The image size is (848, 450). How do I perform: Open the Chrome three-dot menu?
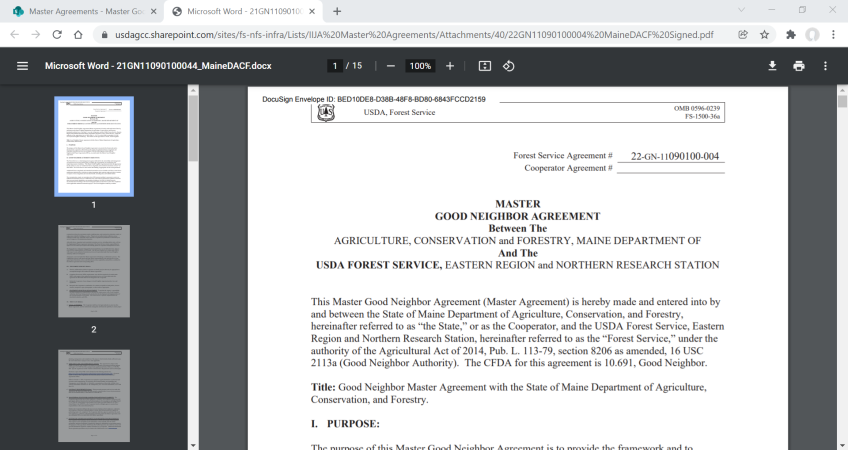(833, 35)
